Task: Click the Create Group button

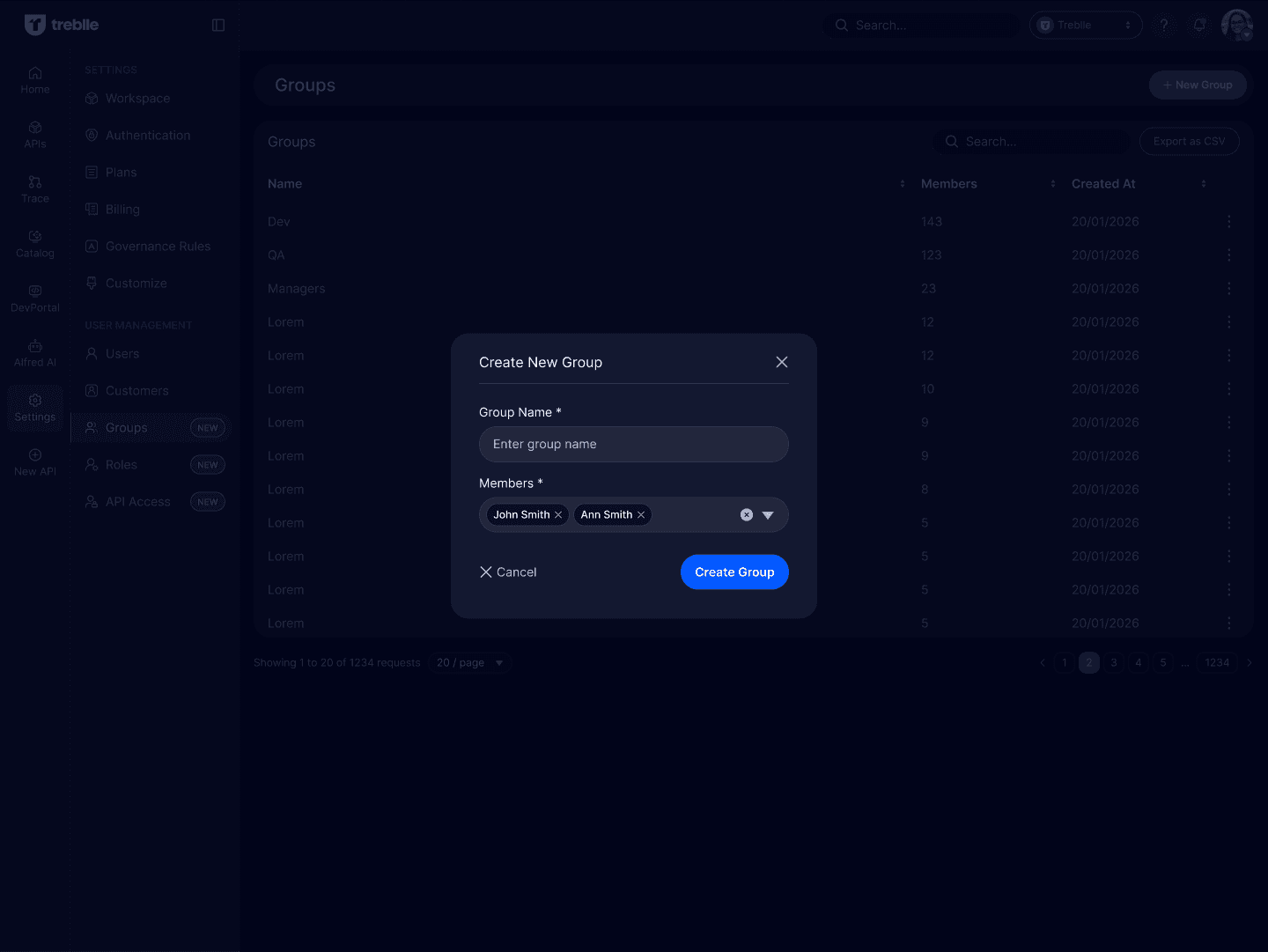Action: coord(734,572)
